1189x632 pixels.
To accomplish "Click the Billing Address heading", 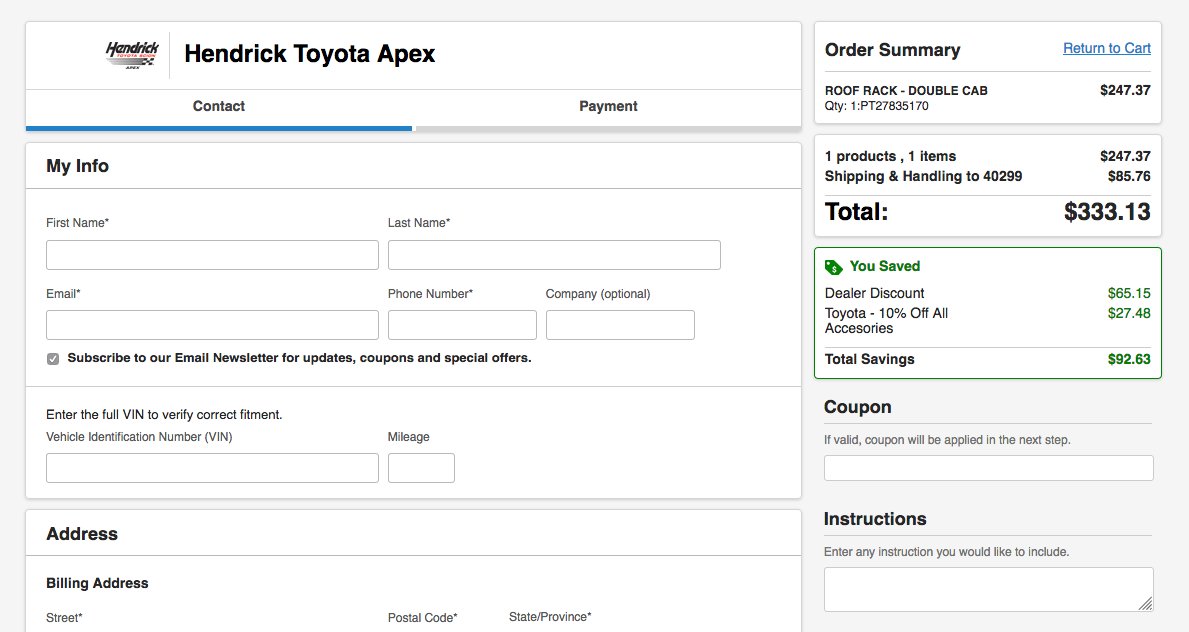I will [97, 583].
